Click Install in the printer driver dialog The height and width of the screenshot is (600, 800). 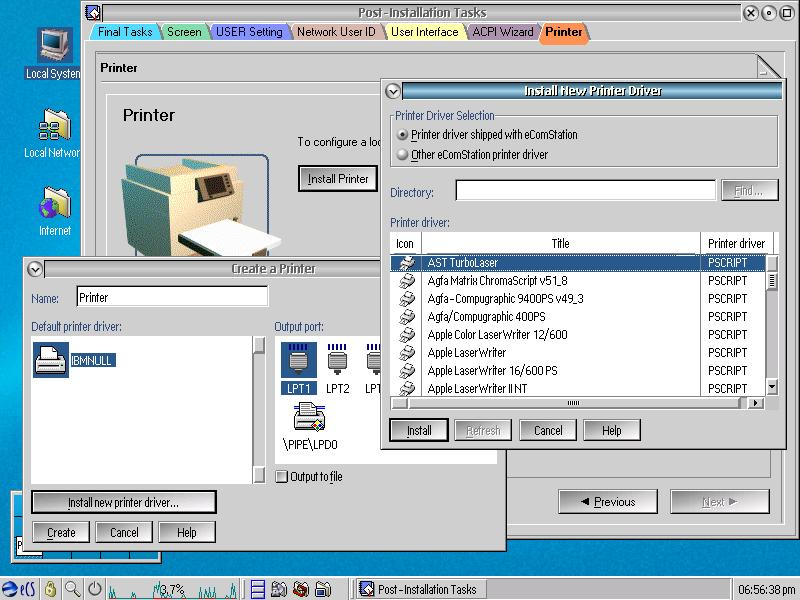coord(419,431)
